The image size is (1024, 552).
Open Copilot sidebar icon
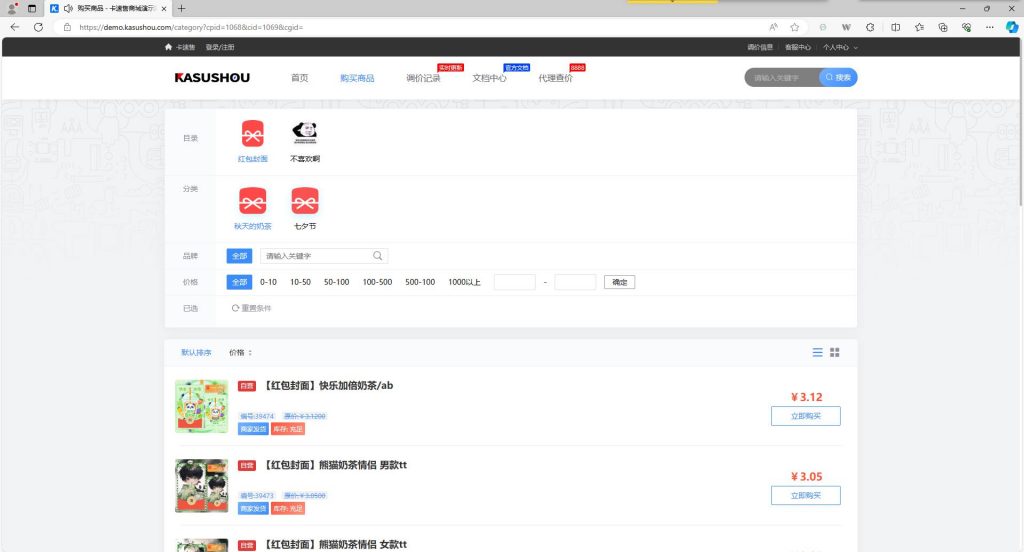pyautogui.click(x=1012, y=27)
